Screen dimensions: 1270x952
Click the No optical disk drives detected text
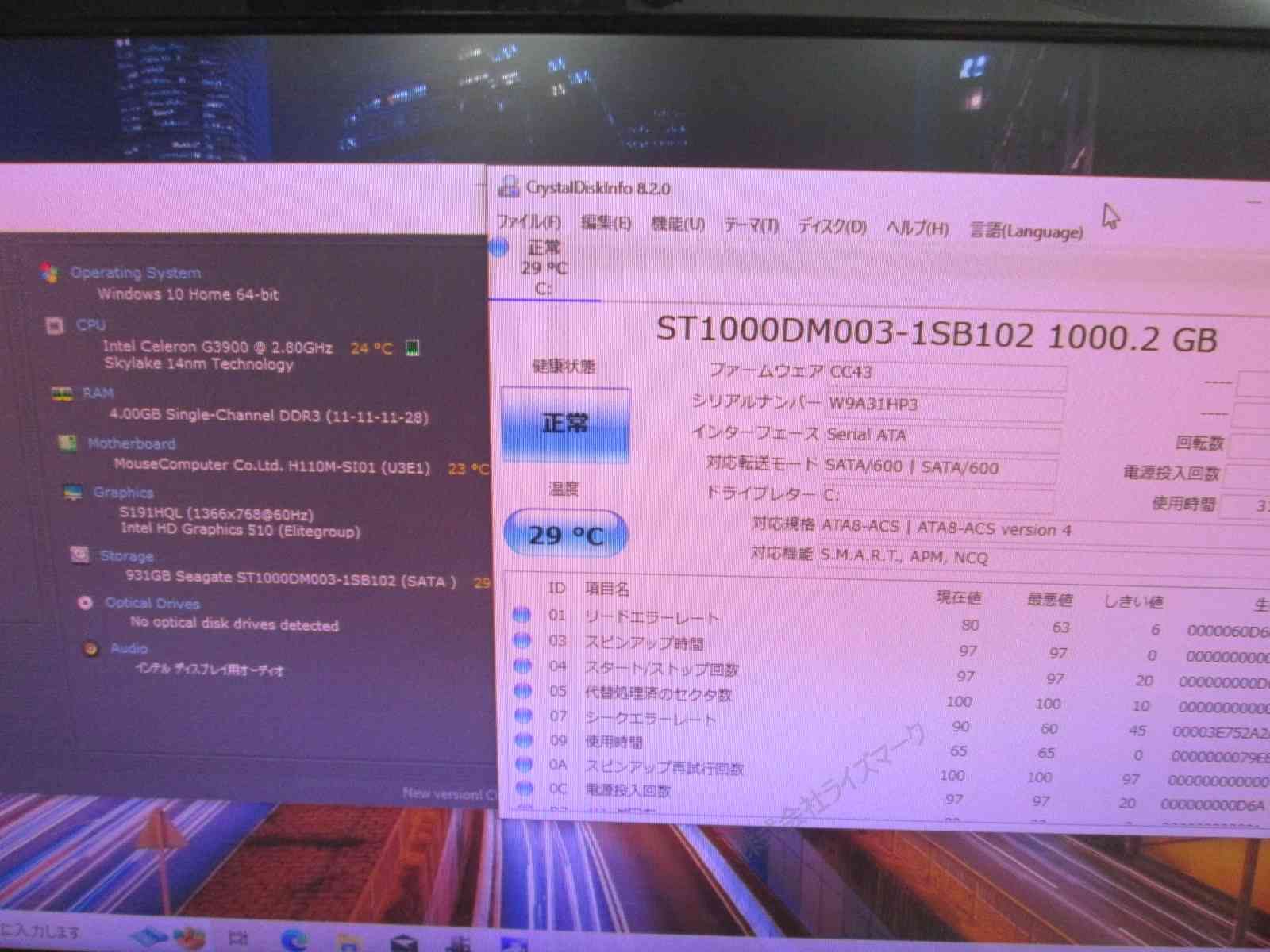pos(234,624)
